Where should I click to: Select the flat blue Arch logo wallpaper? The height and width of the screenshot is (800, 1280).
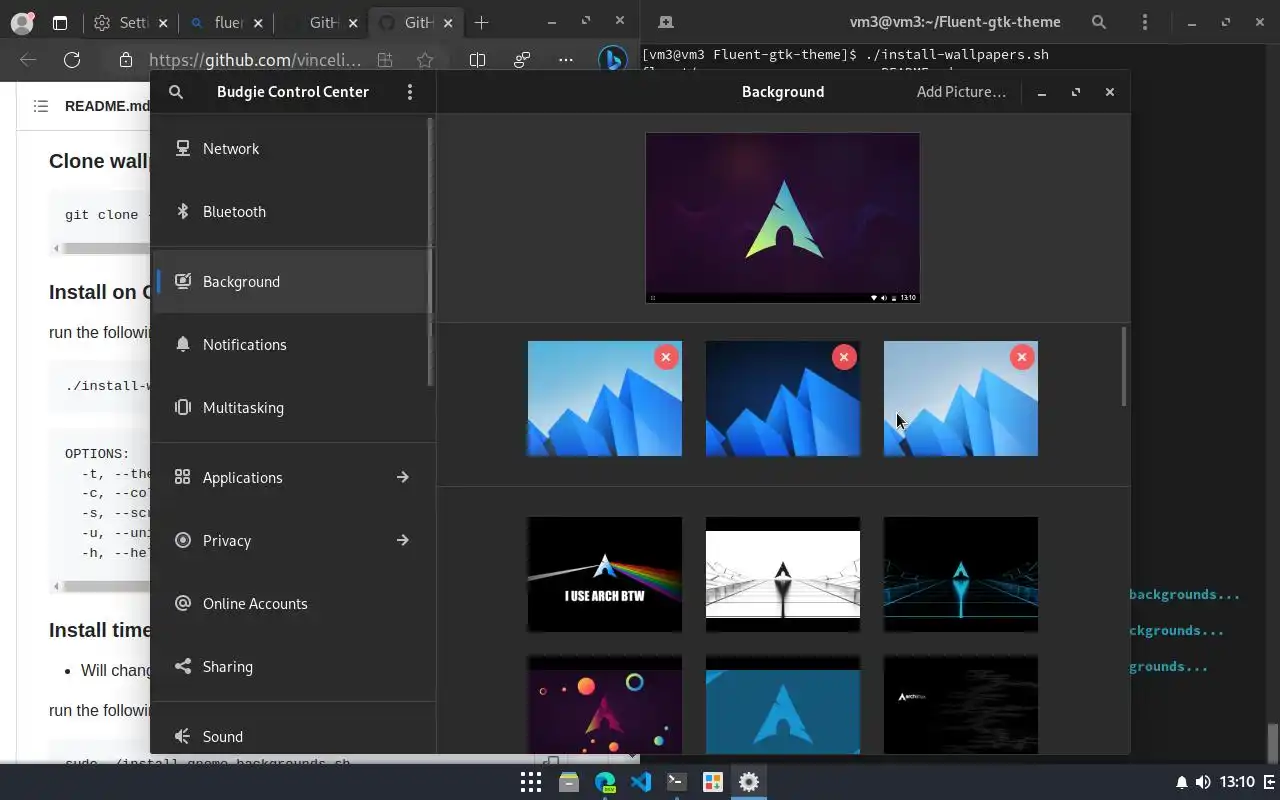pos(783,705)
